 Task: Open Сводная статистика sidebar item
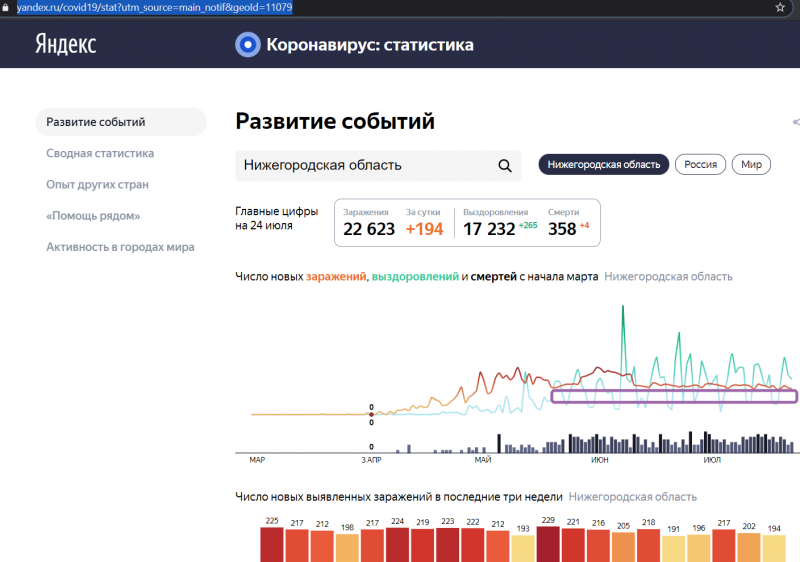coord(100,153)
